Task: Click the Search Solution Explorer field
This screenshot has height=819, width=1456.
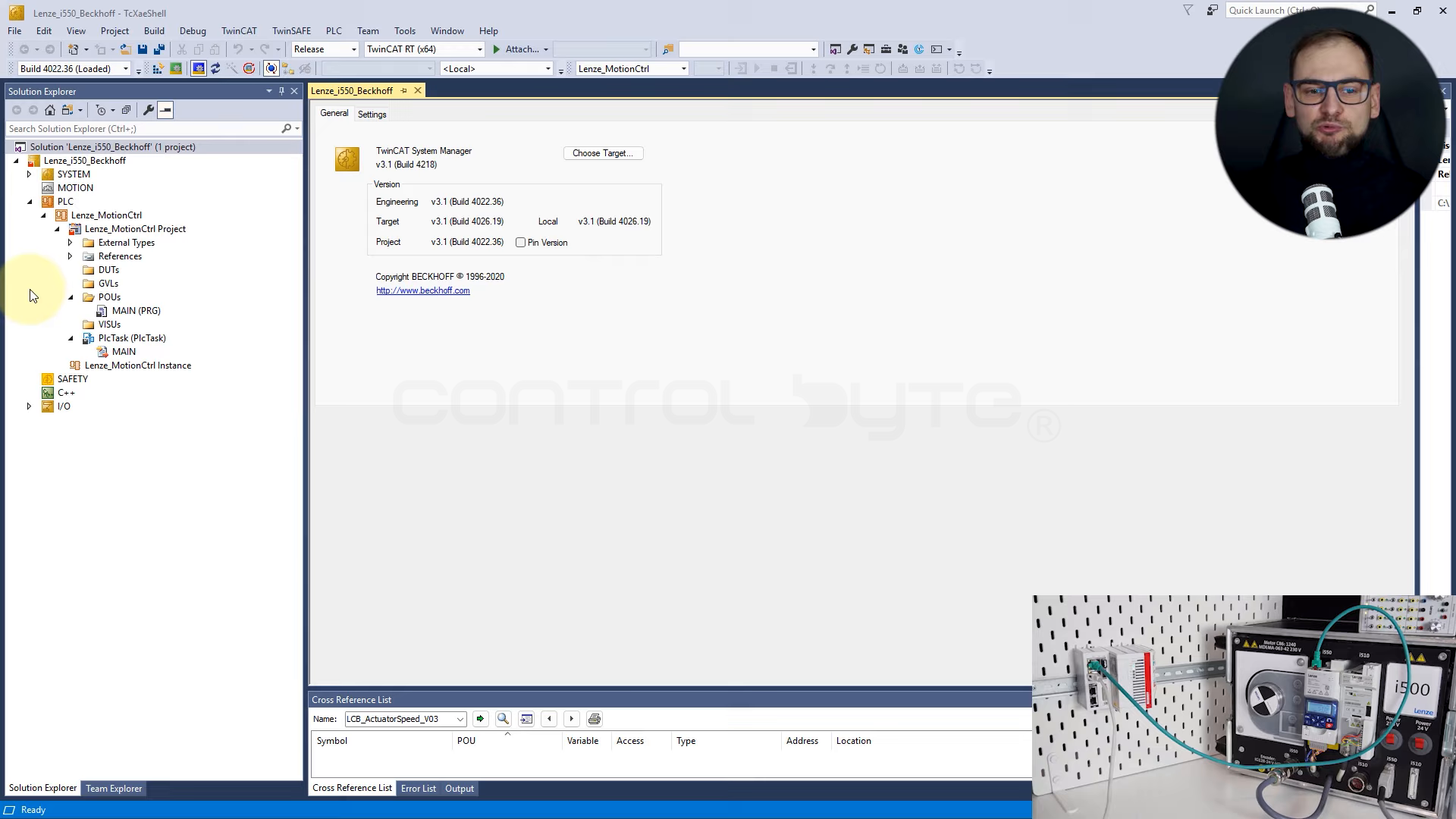Action: [144, 129]
